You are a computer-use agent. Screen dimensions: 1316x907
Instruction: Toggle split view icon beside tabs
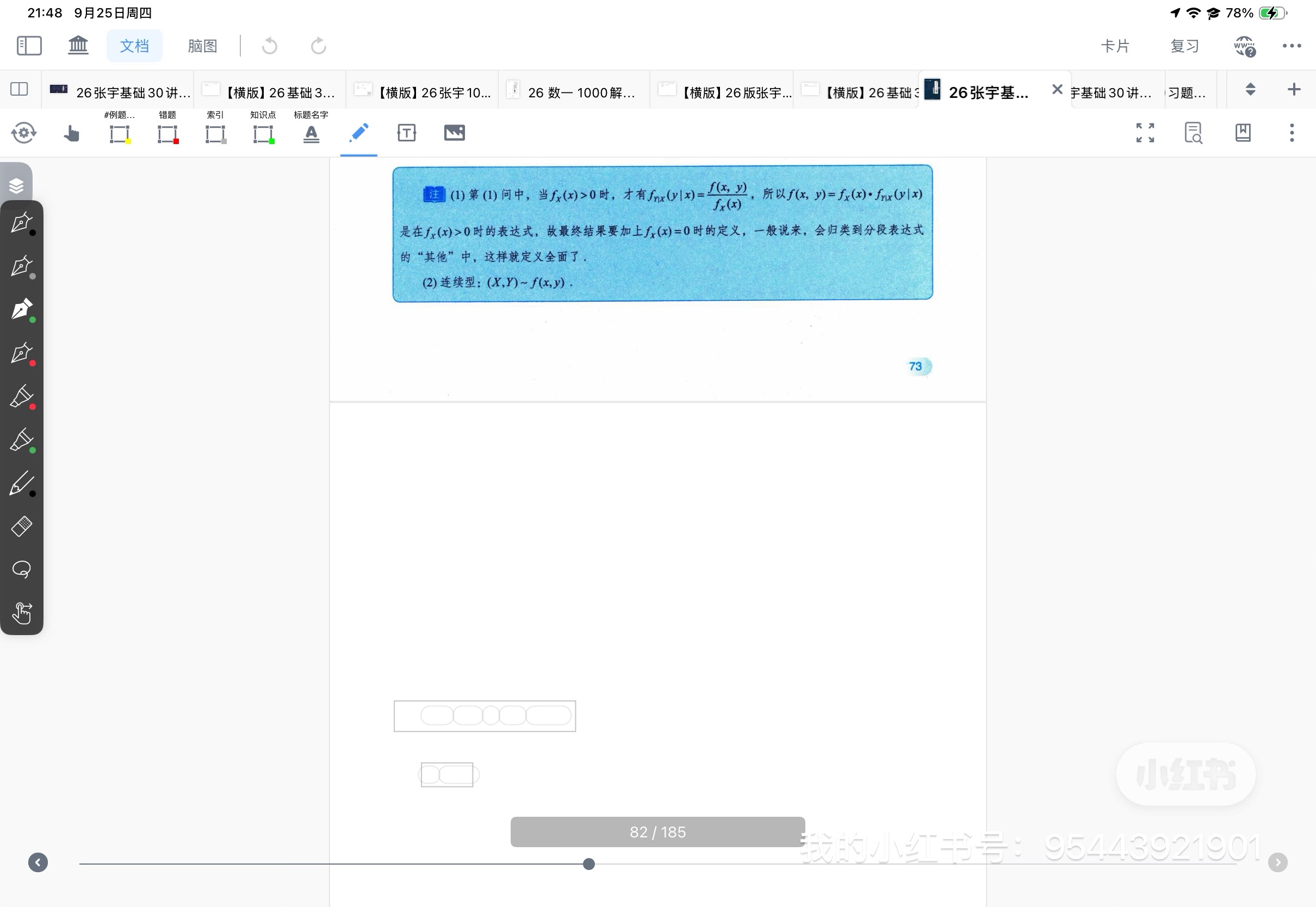click(20, 89)
